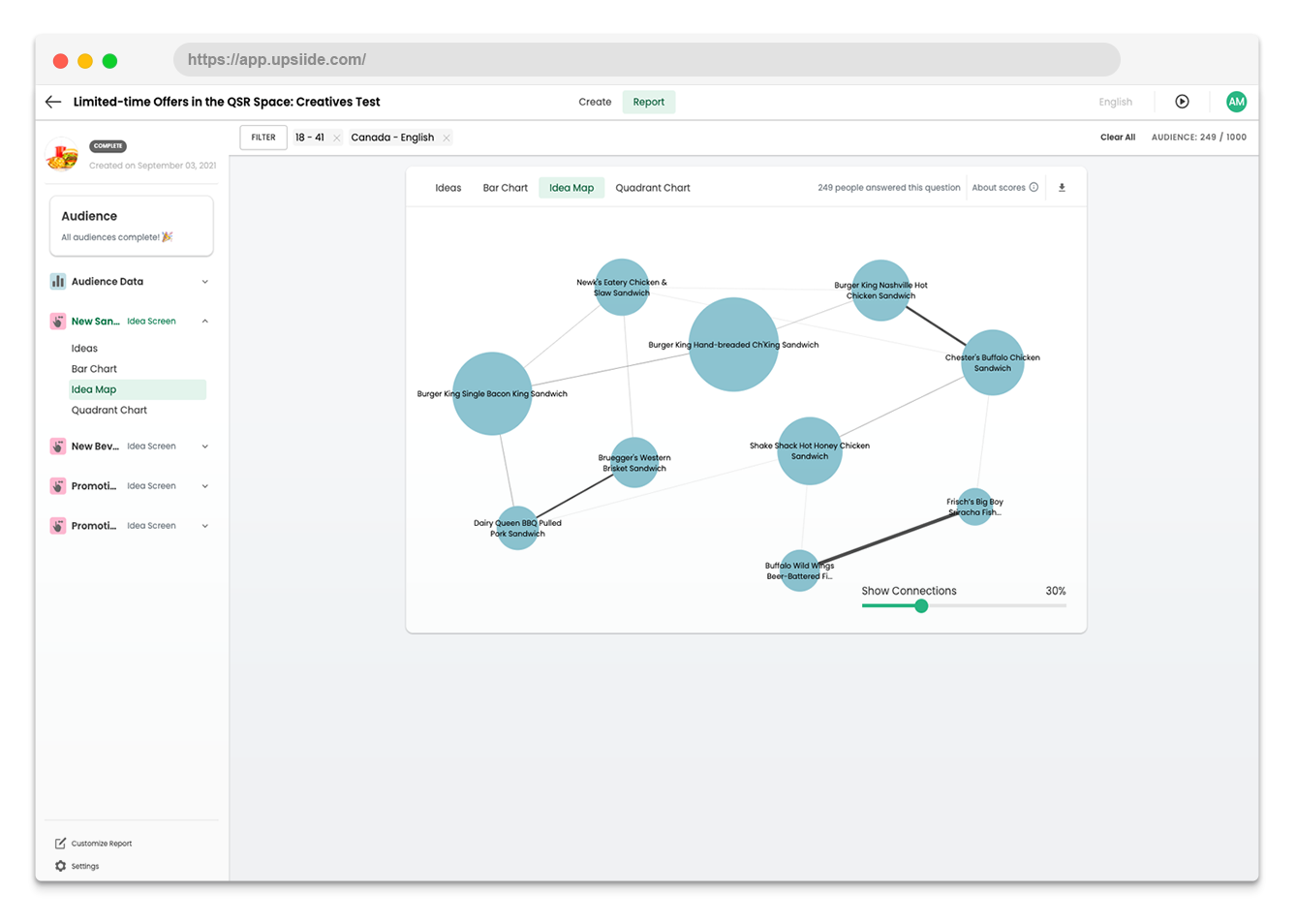The width and height of the screenshot is (1296, 924).
Task: Click the Burger King Nashville Hot Chicken bubble
Action: point(880,290)
